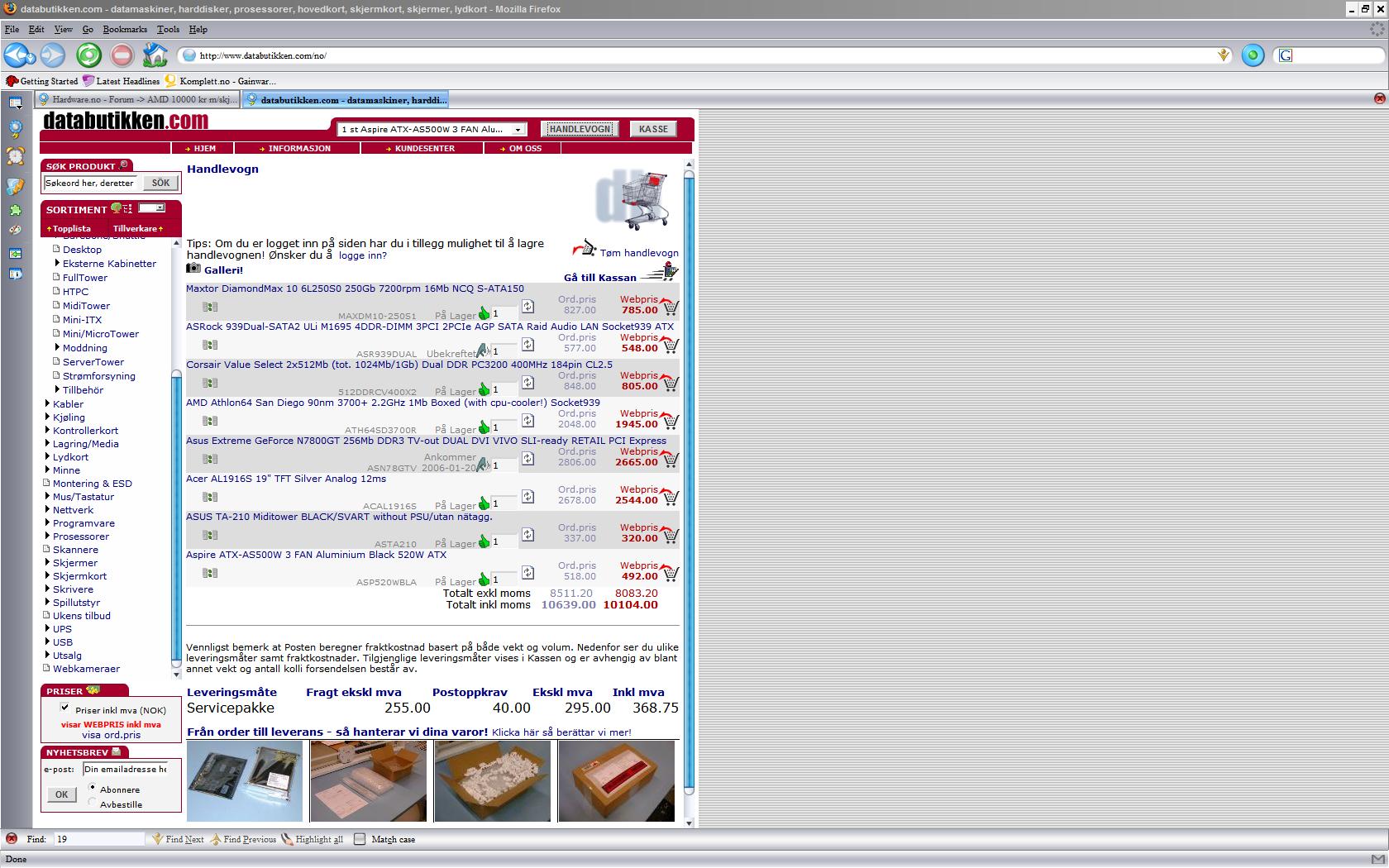
Task: Click the open cardboard box thumbnail with packing peanuts
Action: tap(493, 781)
